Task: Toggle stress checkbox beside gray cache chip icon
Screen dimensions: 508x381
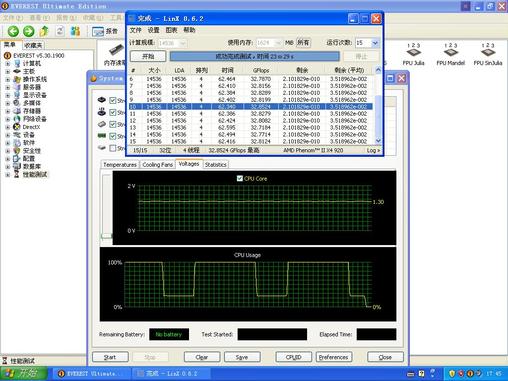Action: (x=113, y=124)
